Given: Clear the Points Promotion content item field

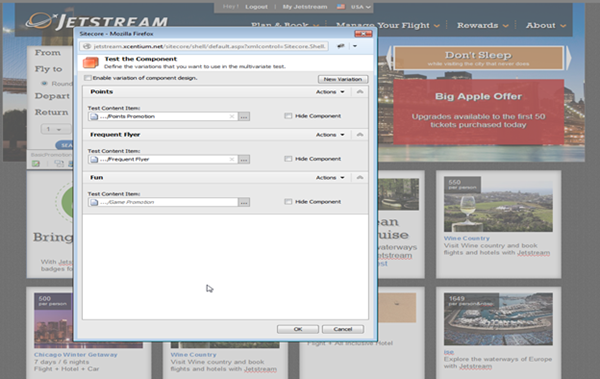Looking at the screenshot, I should pyautogui.click(x=232, y=116).
